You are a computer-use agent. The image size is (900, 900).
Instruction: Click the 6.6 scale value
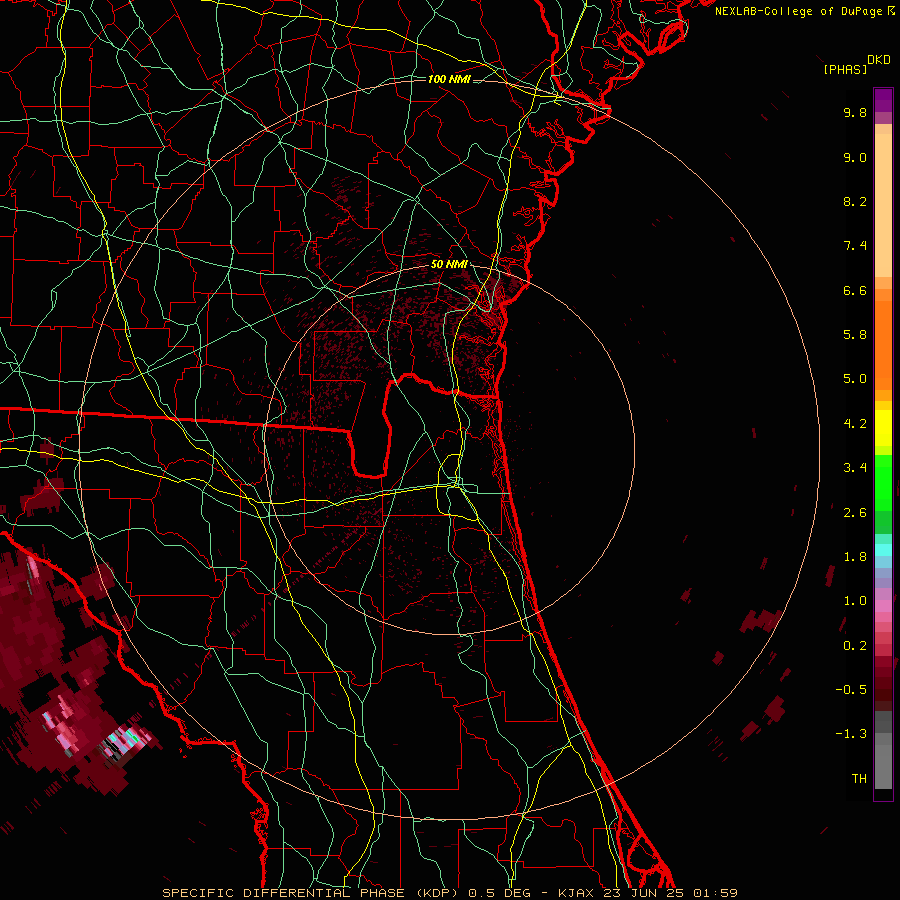pos(855,290)
